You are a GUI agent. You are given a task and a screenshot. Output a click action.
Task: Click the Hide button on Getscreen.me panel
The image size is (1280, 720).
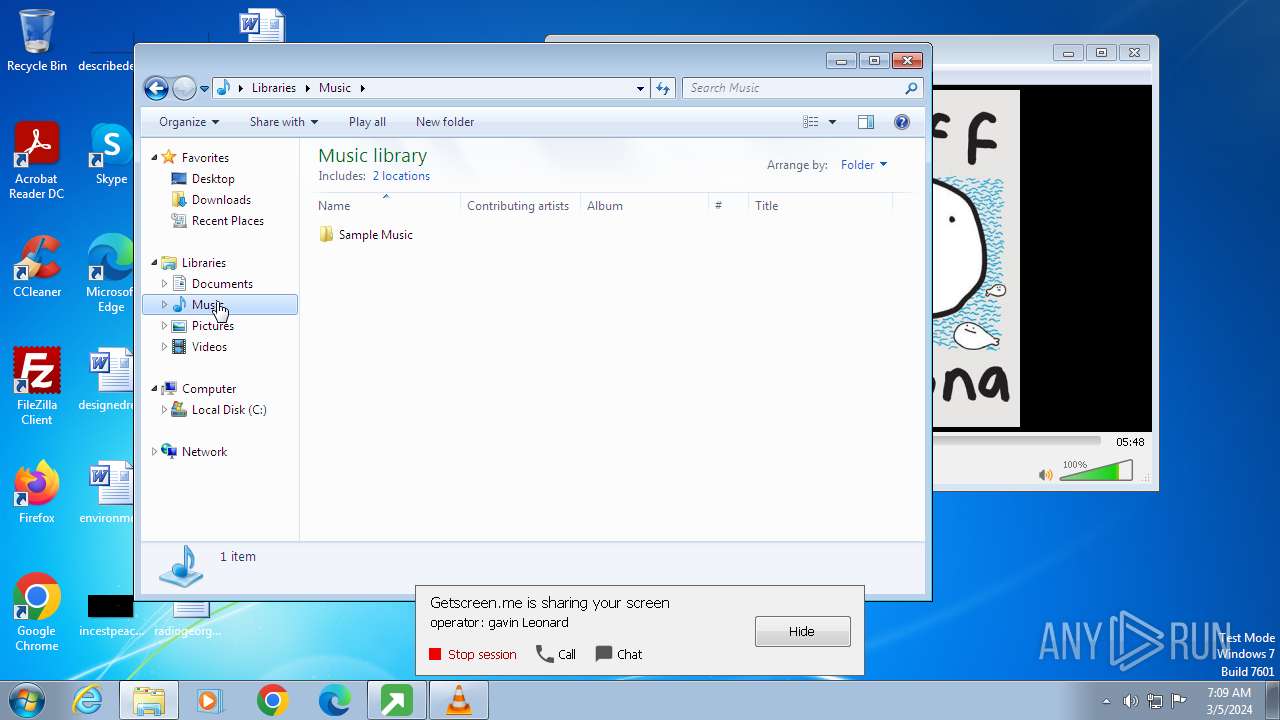803,631
